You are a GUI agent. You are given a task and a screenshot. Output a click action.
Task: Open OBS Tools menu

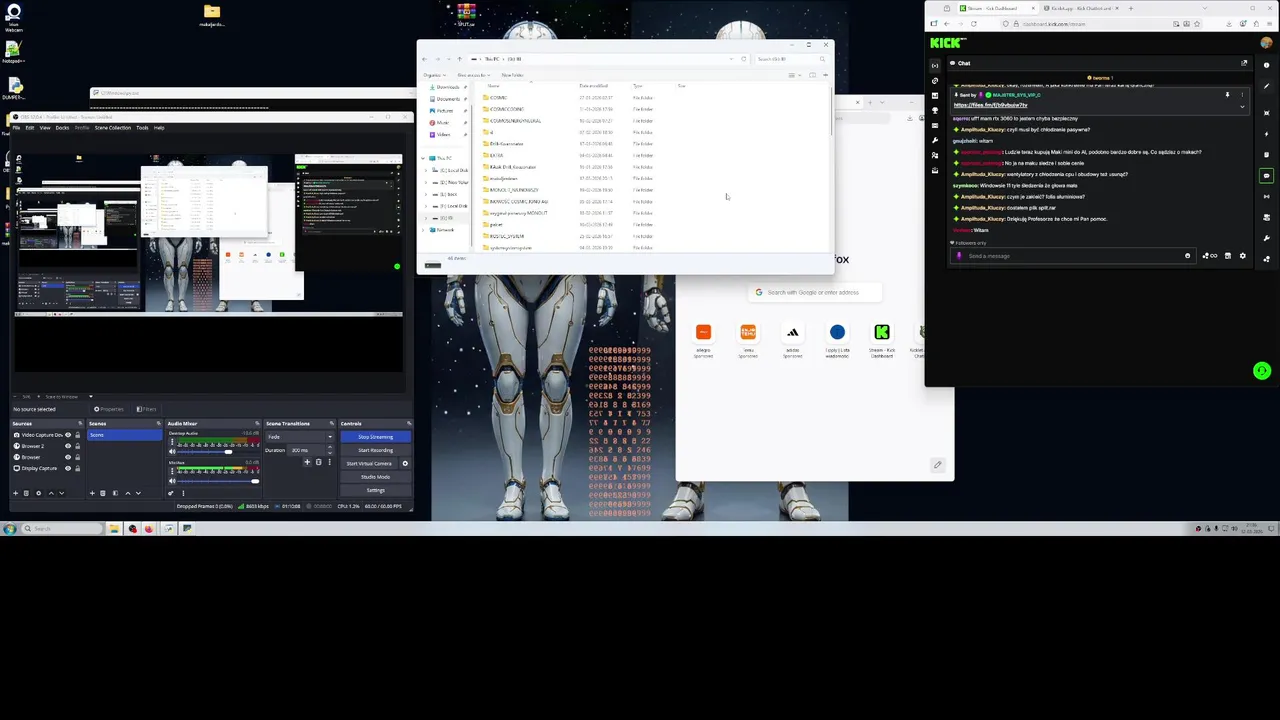pyautogui.click(x=142, y=127)
